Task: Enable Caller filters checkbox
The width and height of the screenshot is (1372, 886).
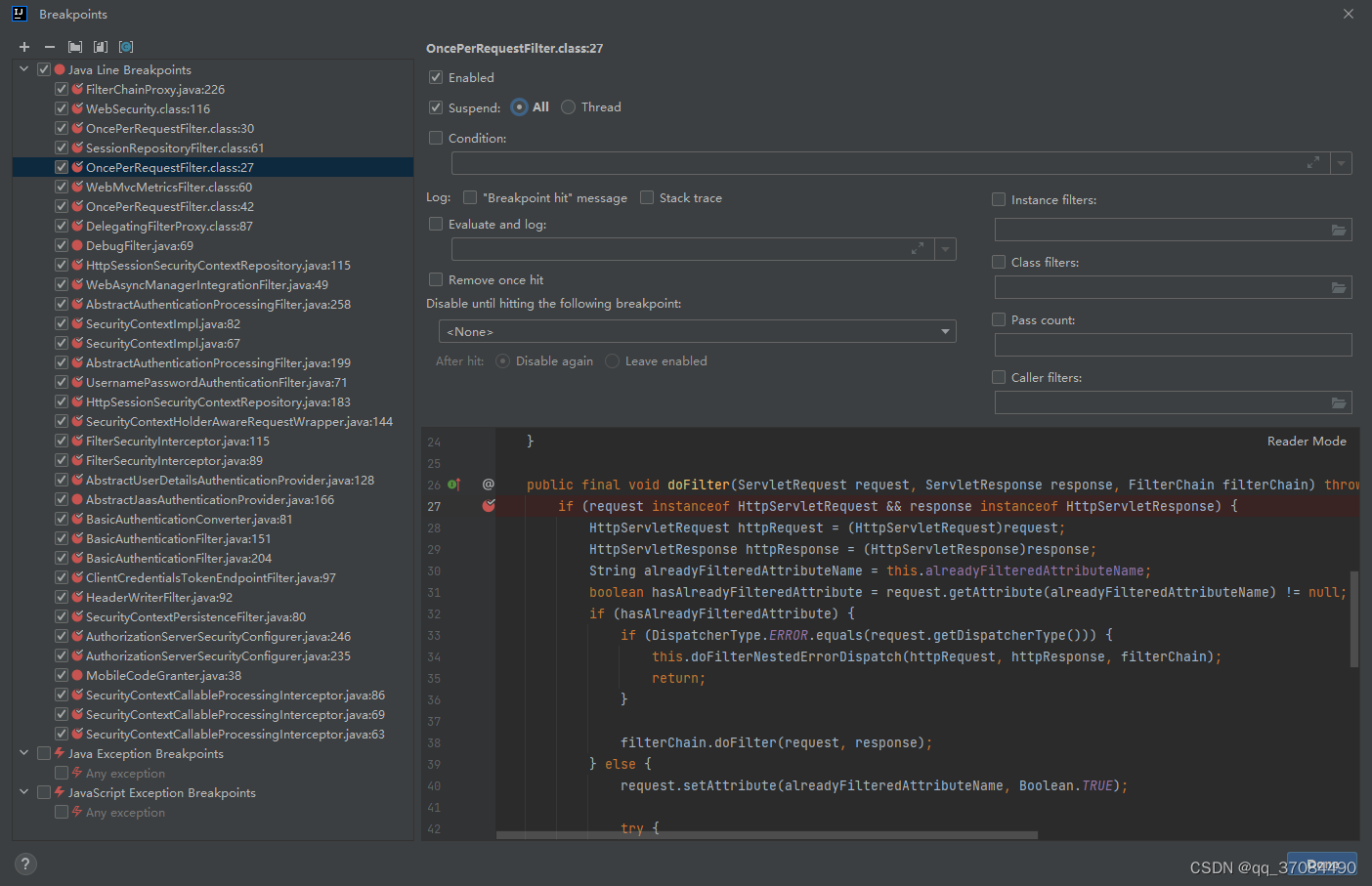Action: pyautogui.click(x=999, y=377)
